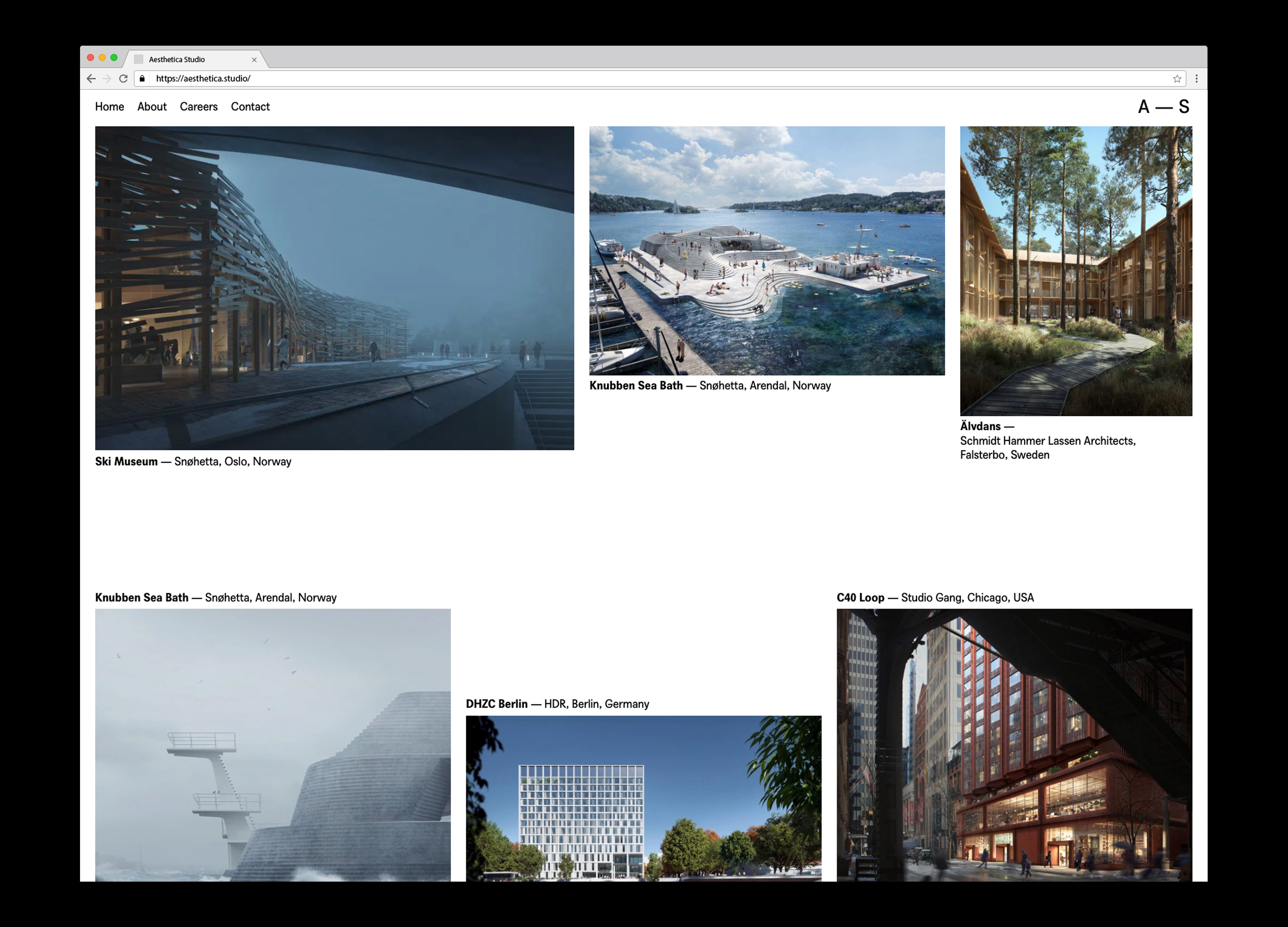Open the browser three-dot menu

pos(1196,78)
